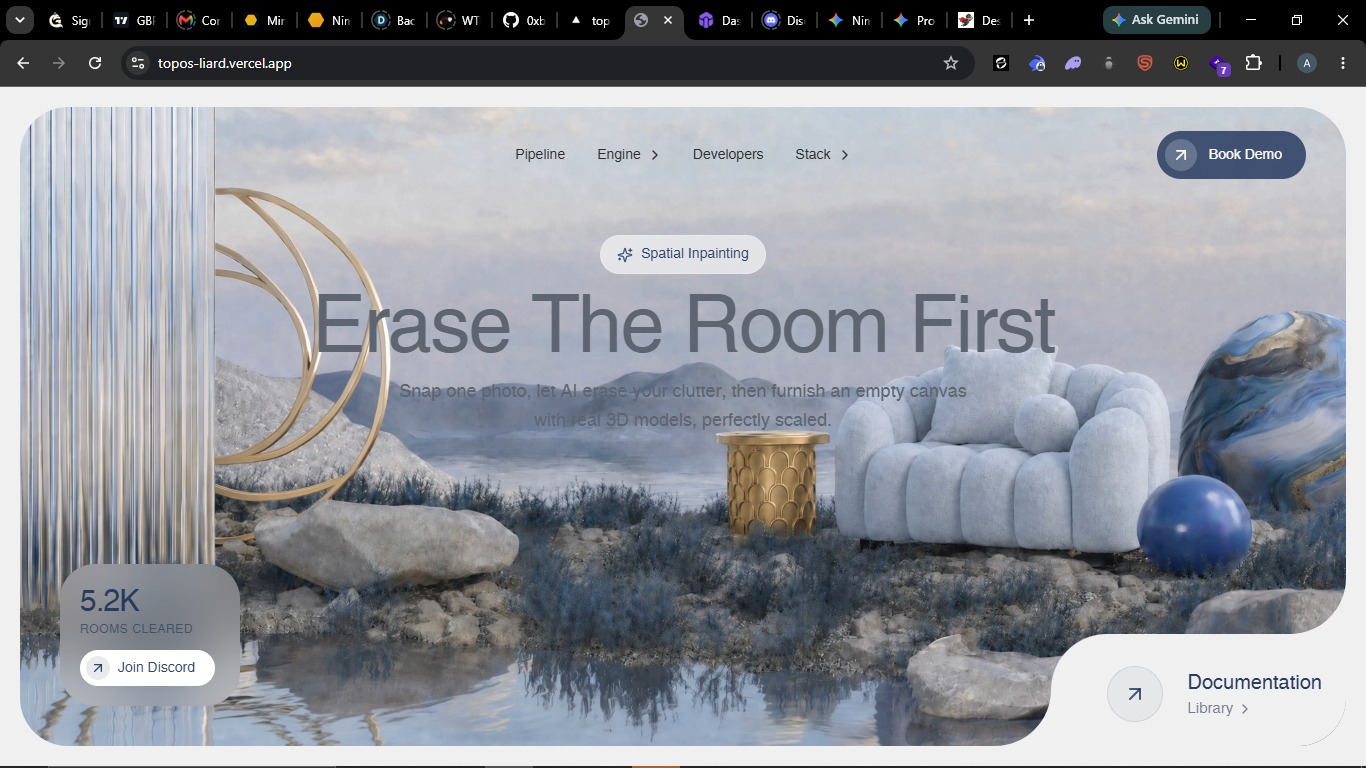This screenshot has width=1366, height=768.
Task: Open the black-and-white square extension icon
Action: click(x=1001, y=63)
